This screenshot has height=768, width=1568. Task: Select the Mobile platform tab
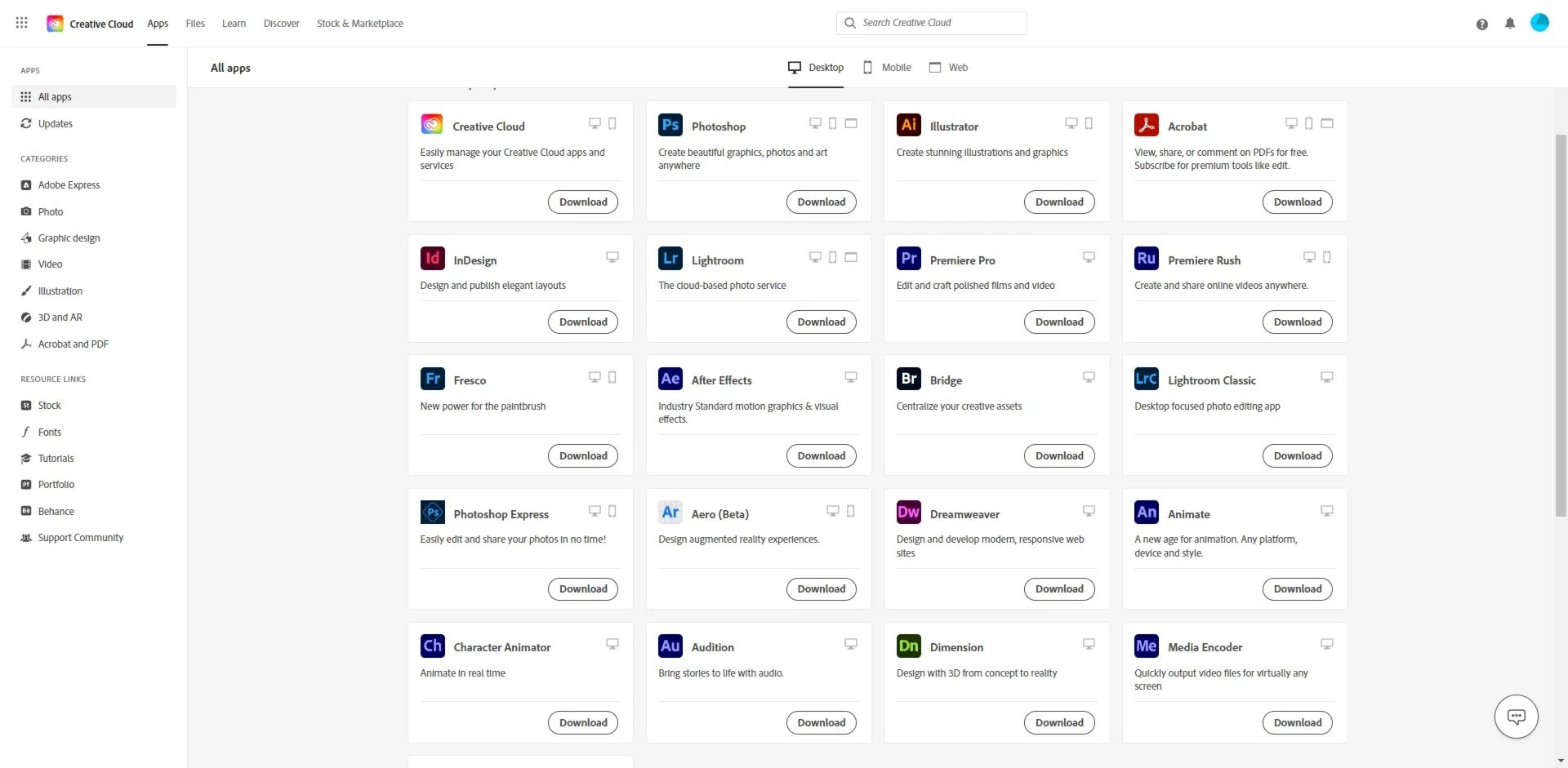[x=887, y=68]
